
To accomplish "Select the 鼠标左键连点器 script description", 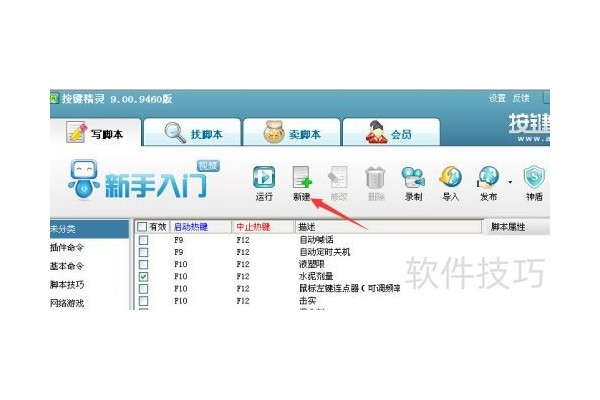I will (x=350, y=289).
